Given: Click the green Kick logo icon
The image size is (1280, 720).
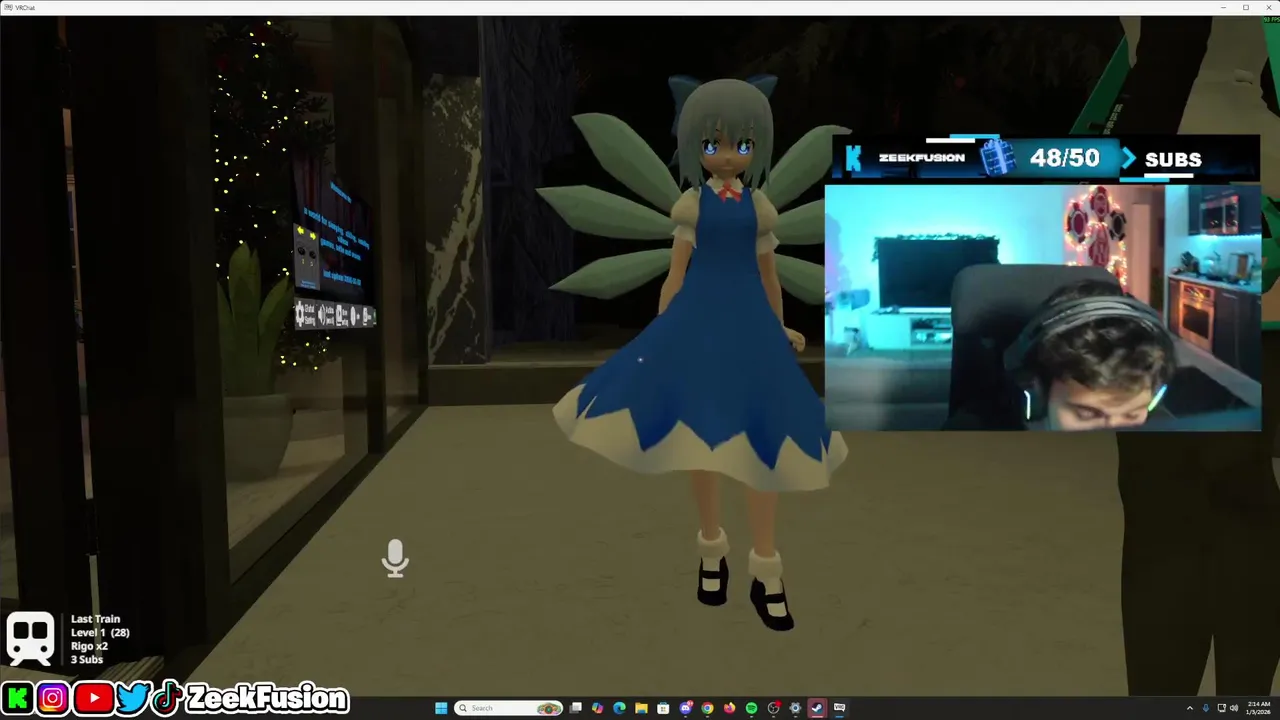Looking at the screenshot, I should click(x=16, y=697).
